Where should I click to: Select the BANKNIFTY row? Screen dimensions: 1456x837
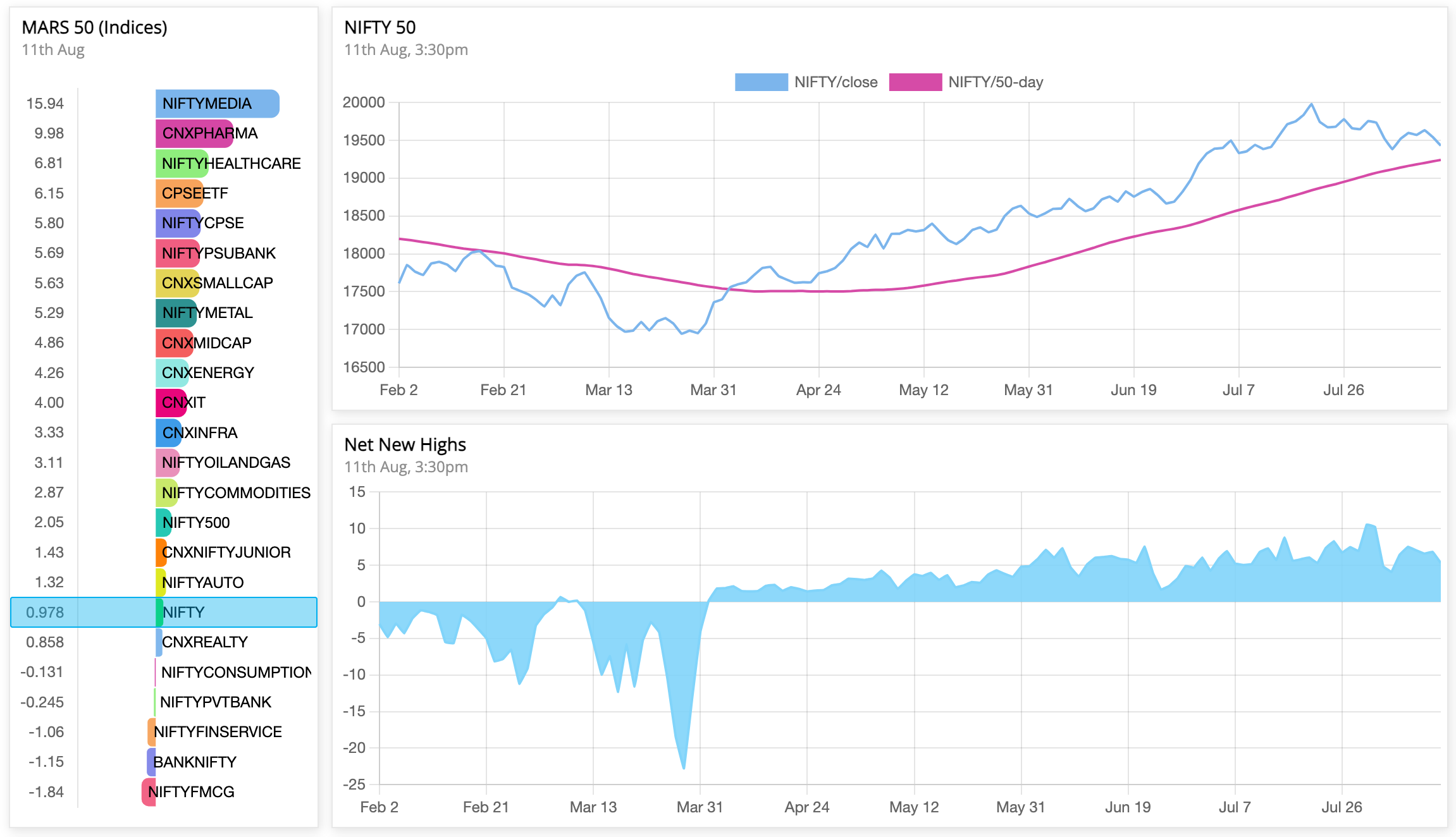point(164,762)
